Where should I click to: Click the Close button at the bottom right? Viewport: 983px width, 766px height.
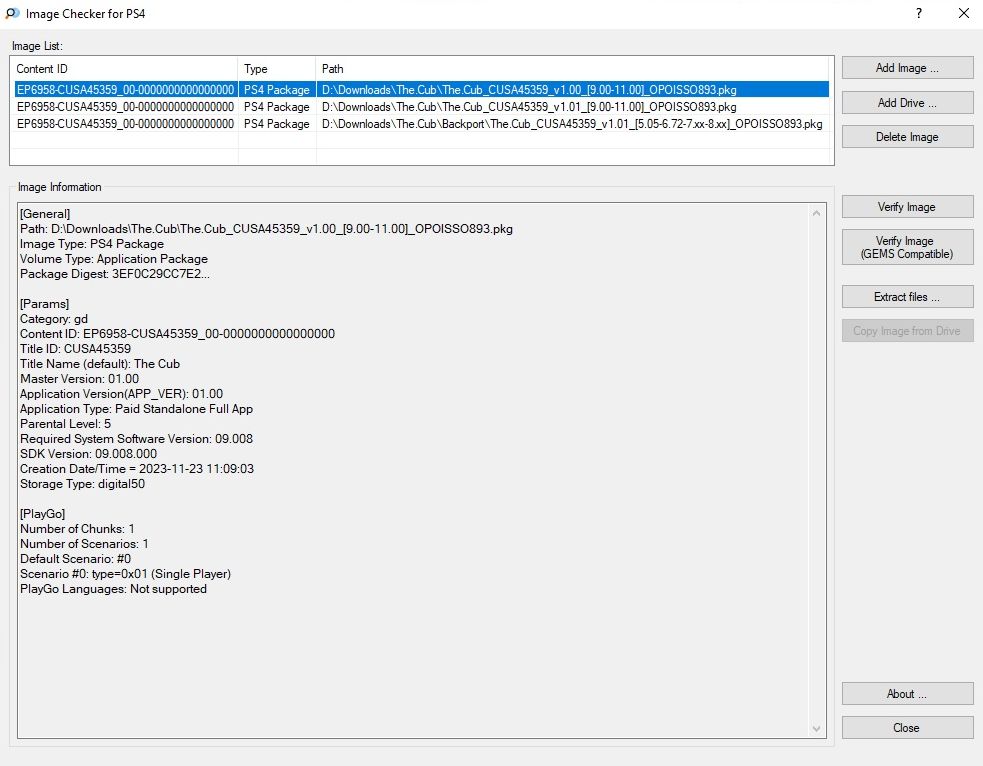tap(907, 728)
